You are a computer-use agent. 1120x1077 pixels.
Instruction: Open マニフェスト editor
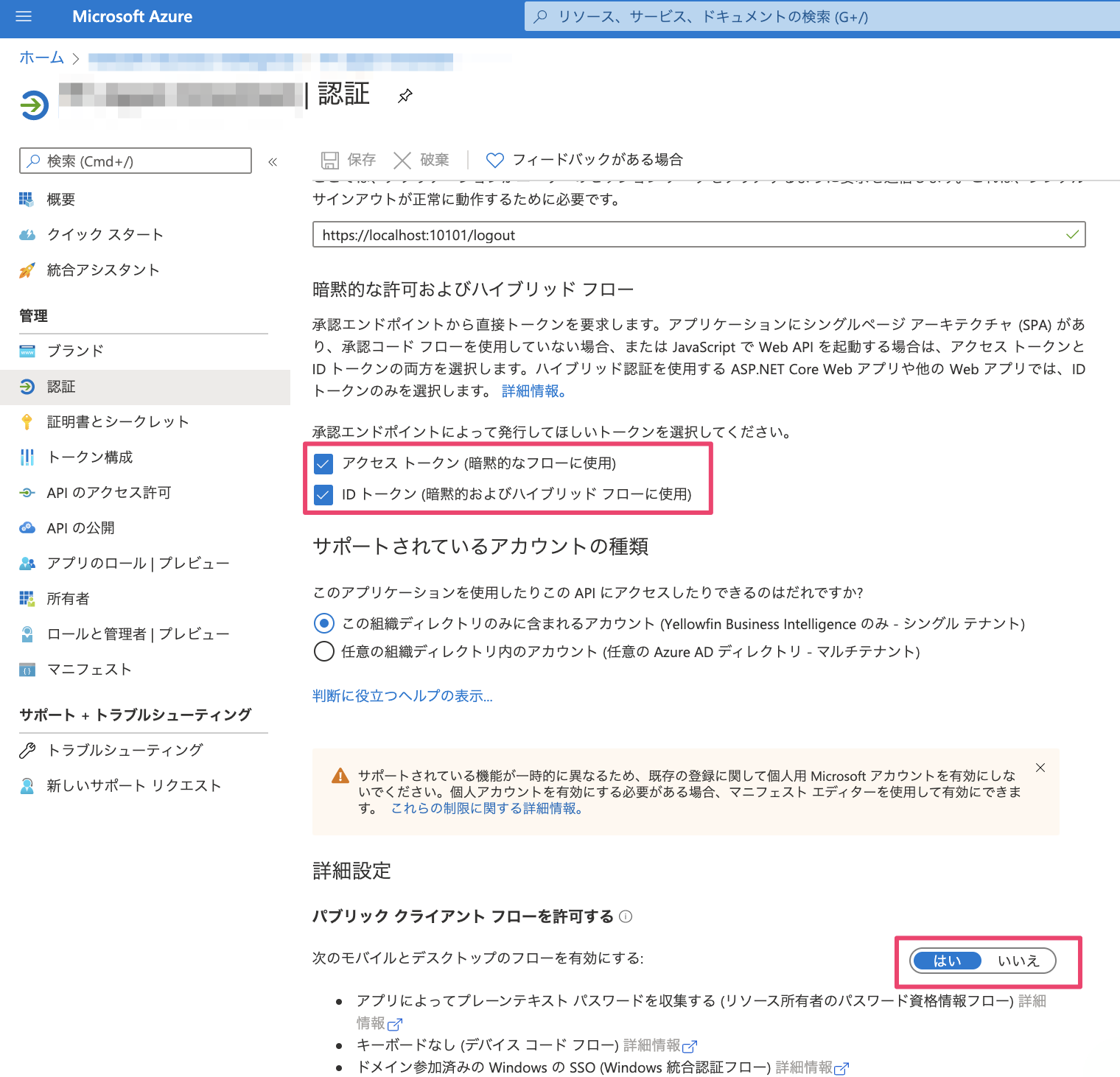coord(89,669)
